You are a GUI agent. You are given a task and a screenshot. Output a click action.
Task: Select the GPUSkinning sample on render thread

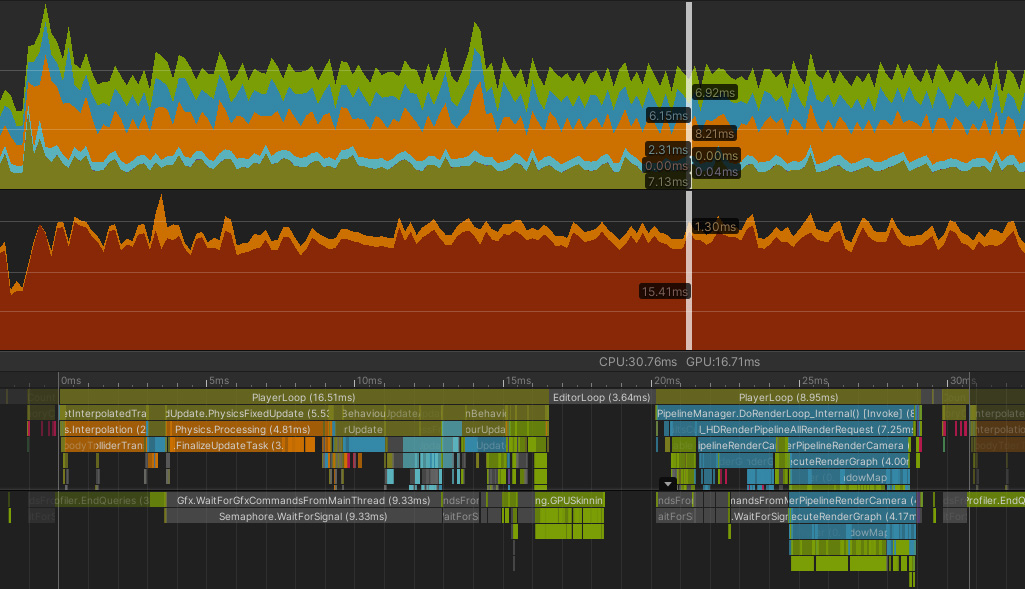(x=568, y=500)
